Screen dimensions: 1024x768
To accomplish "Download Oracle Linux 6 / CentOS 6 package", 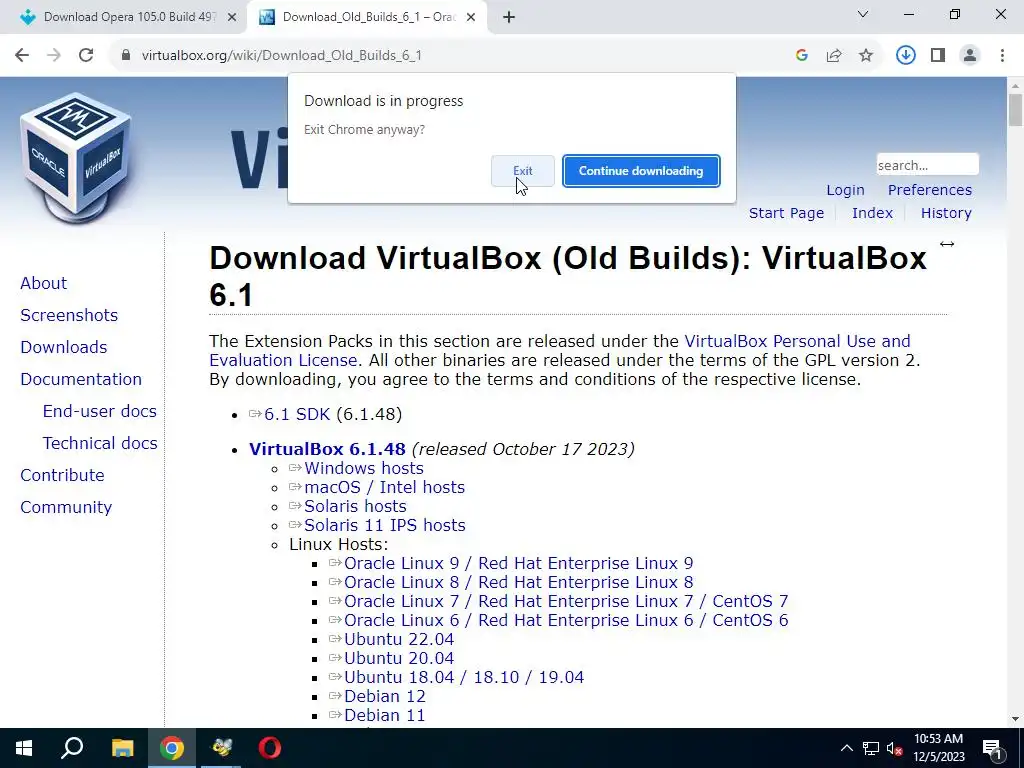I will point(566,620).
